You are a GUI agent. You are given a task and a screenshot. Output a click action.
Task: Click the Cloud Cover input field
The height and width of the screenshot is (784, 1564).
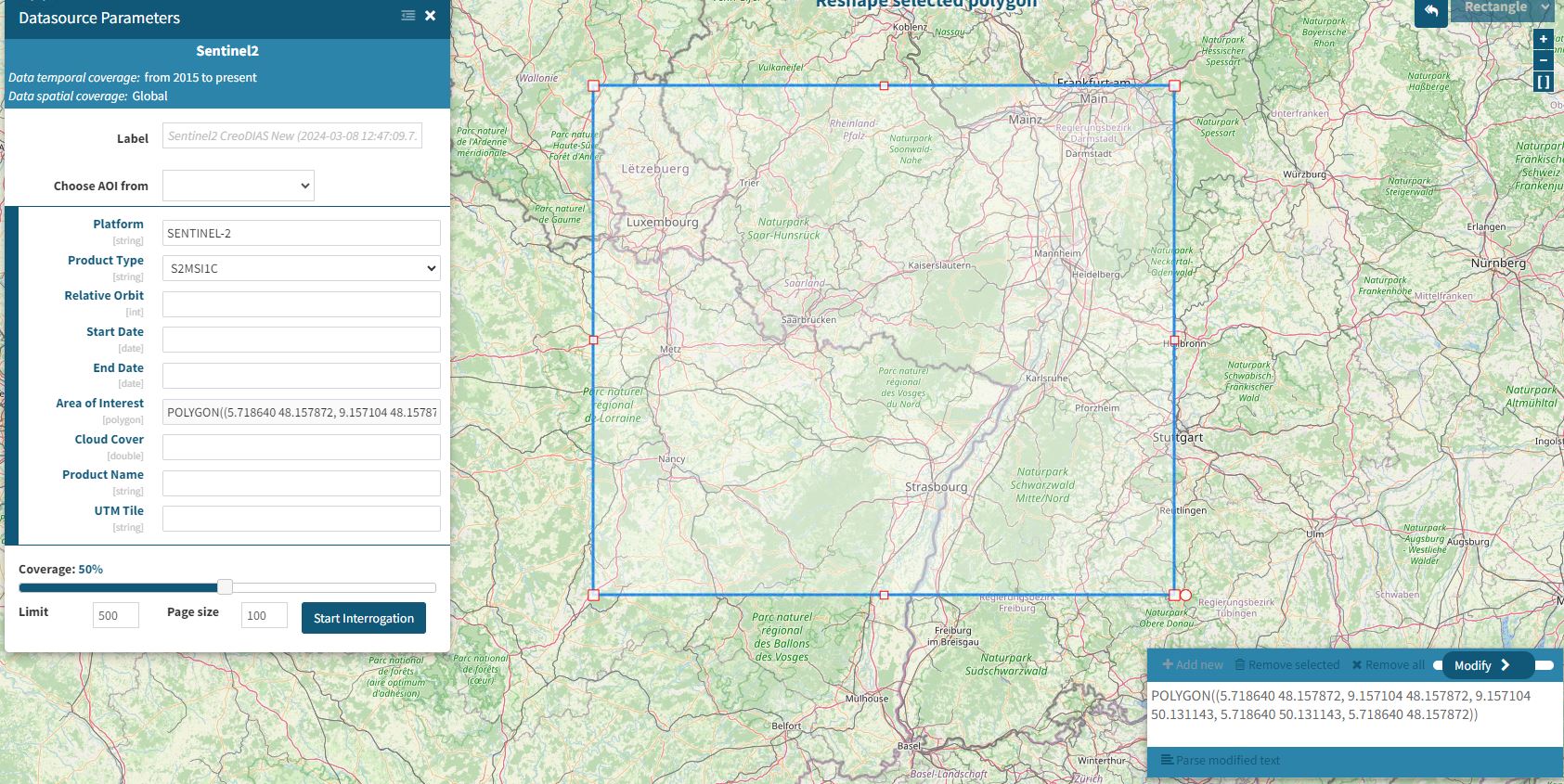[x=302, y=447]
